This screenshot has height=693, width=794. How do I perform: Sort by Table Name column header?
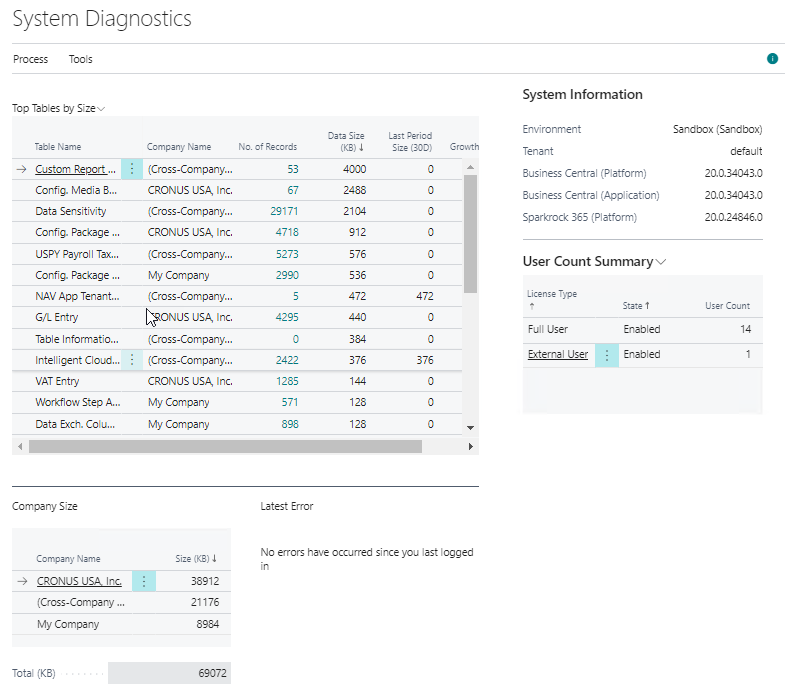[x=58, y=147]
